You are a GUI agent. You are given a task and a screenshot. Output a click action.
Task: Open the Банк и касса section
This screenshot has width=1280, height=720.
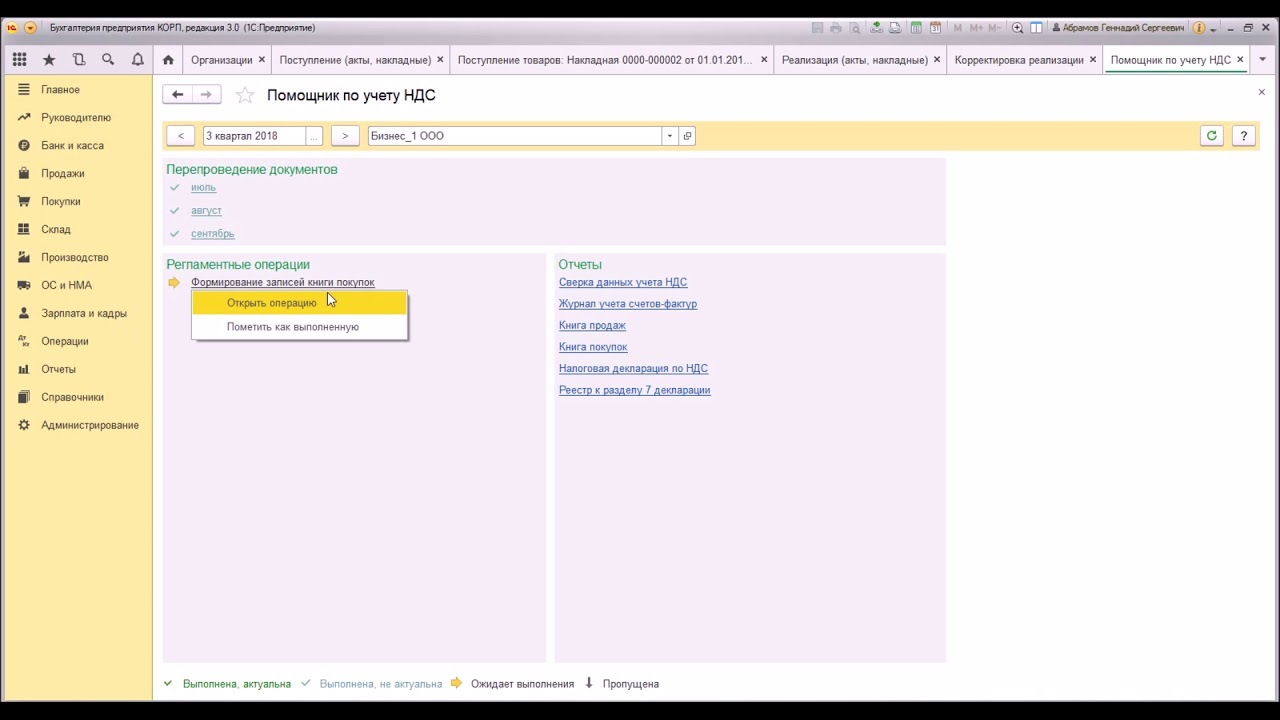[78, 146]
